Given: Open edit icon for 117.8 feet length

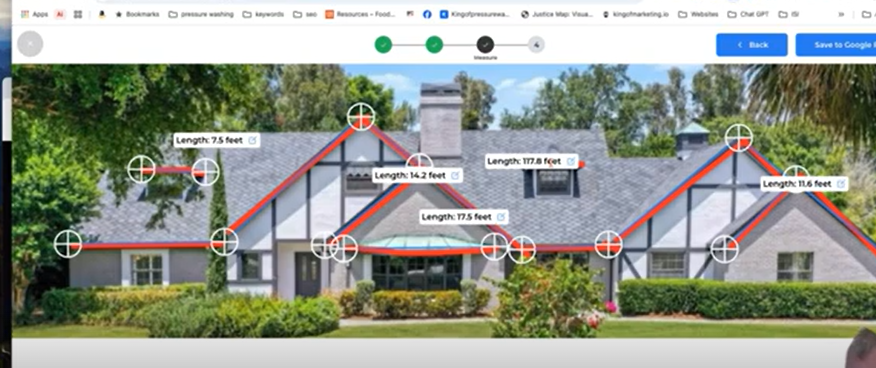Looking at the screenshot, I should pos(571,161).
